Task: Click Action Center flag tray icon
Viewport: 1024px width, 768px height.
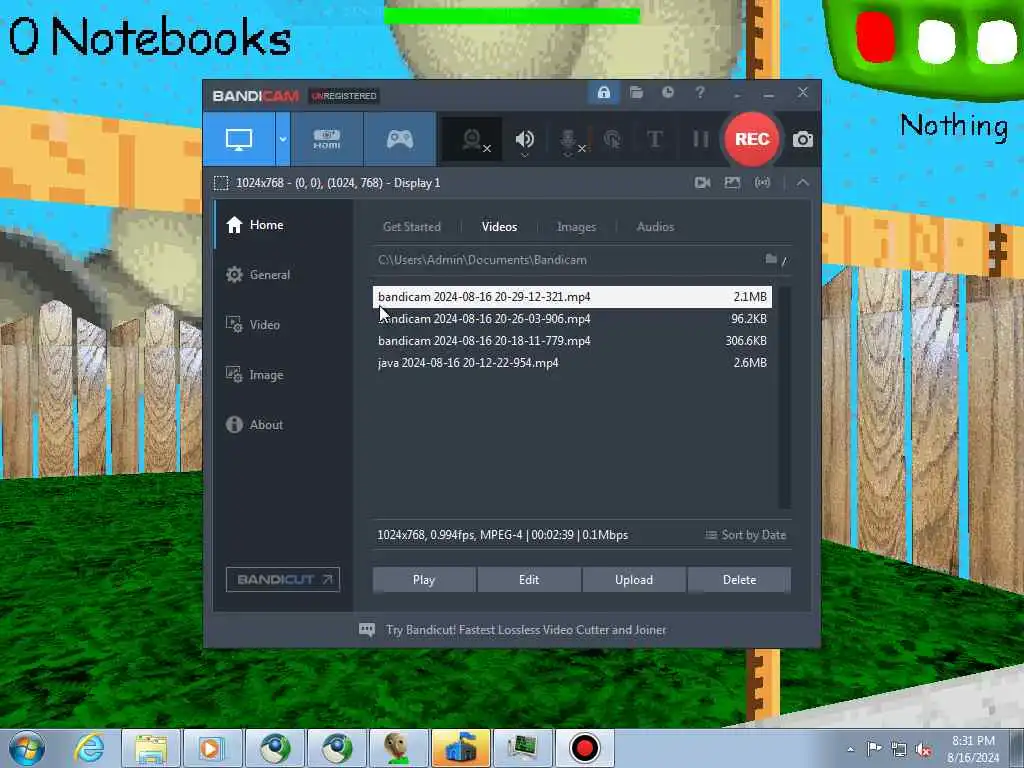Action: pyautogui.click(x=874, y=749)
